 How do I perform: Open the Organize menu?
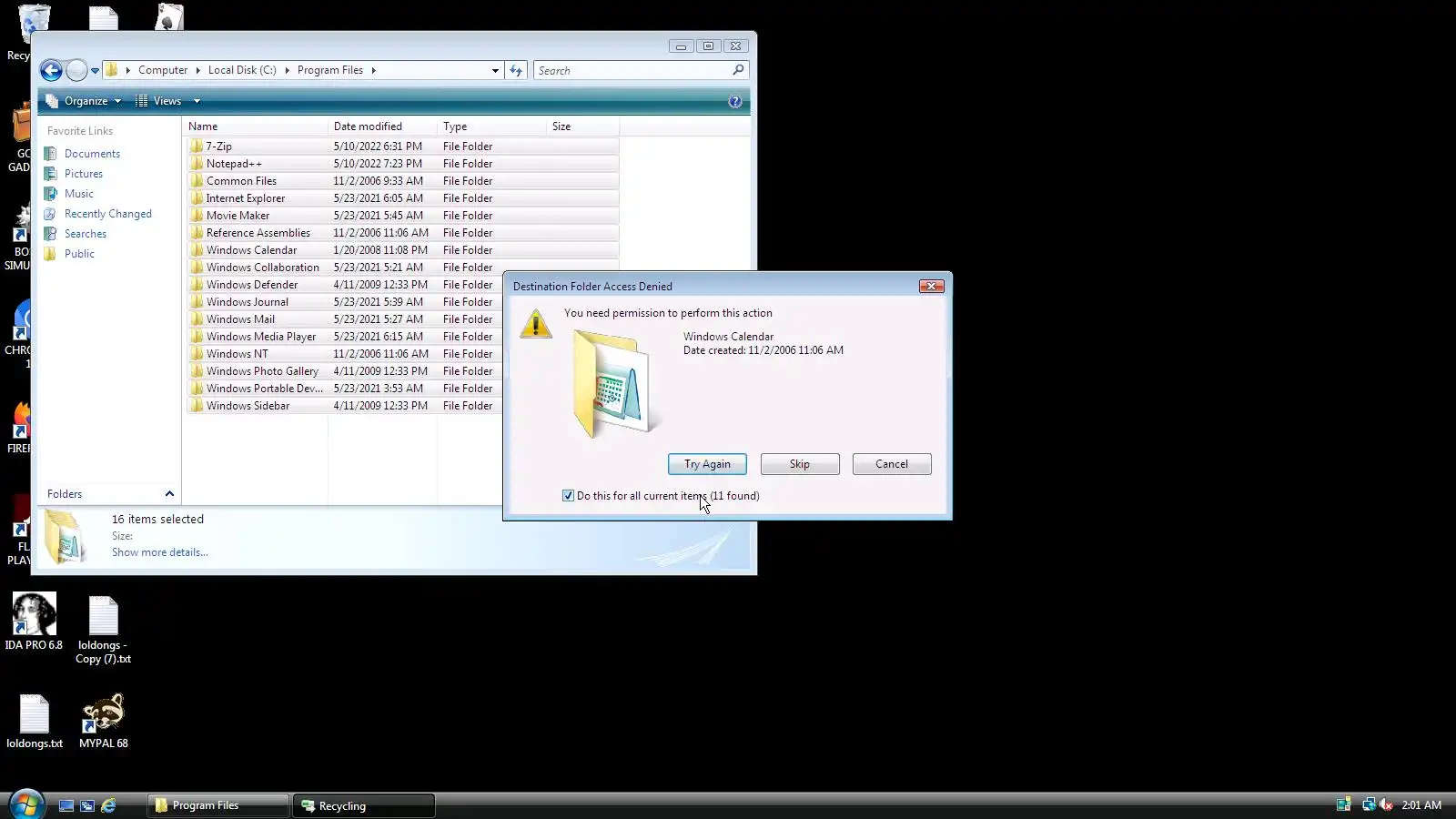tap(84, 101)
